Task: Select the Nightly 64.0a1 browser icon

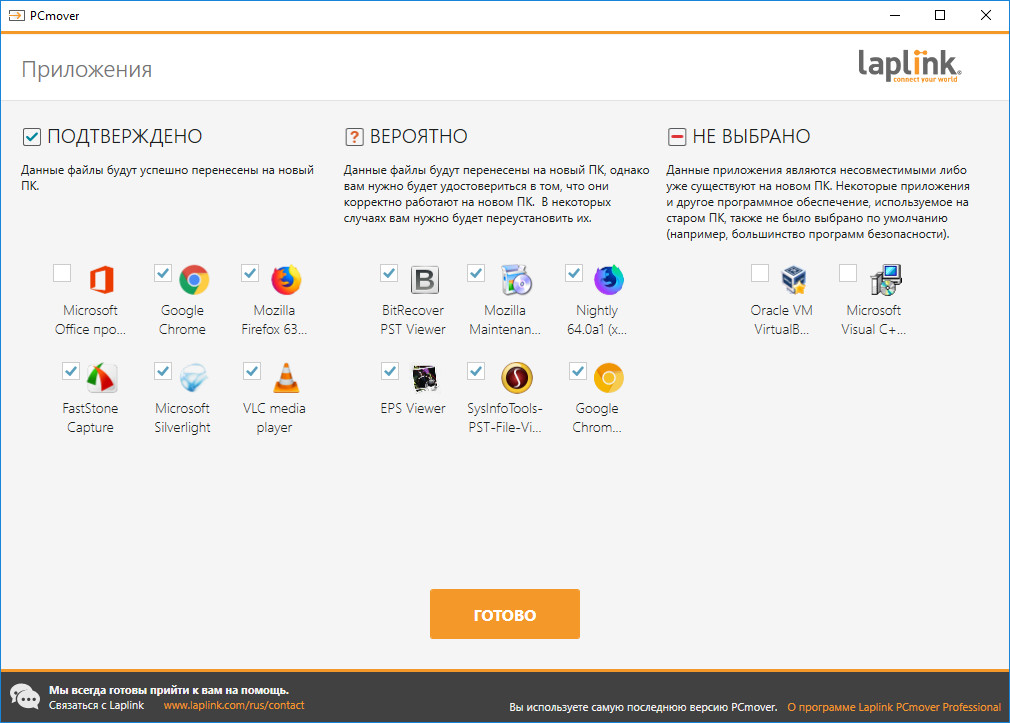Action: 608,280
